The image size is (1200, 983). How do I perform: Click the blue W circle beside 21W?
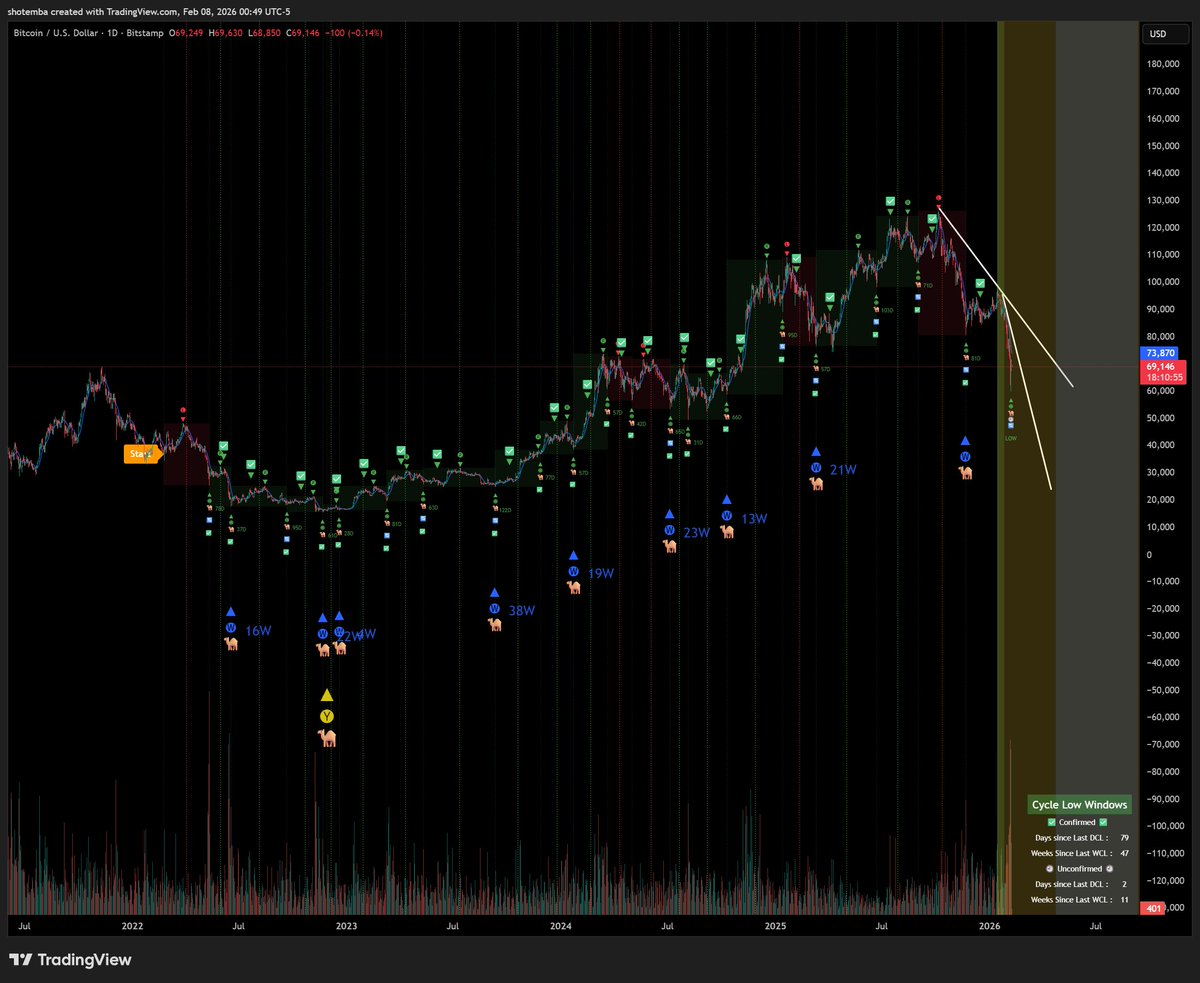pos(816,467)
